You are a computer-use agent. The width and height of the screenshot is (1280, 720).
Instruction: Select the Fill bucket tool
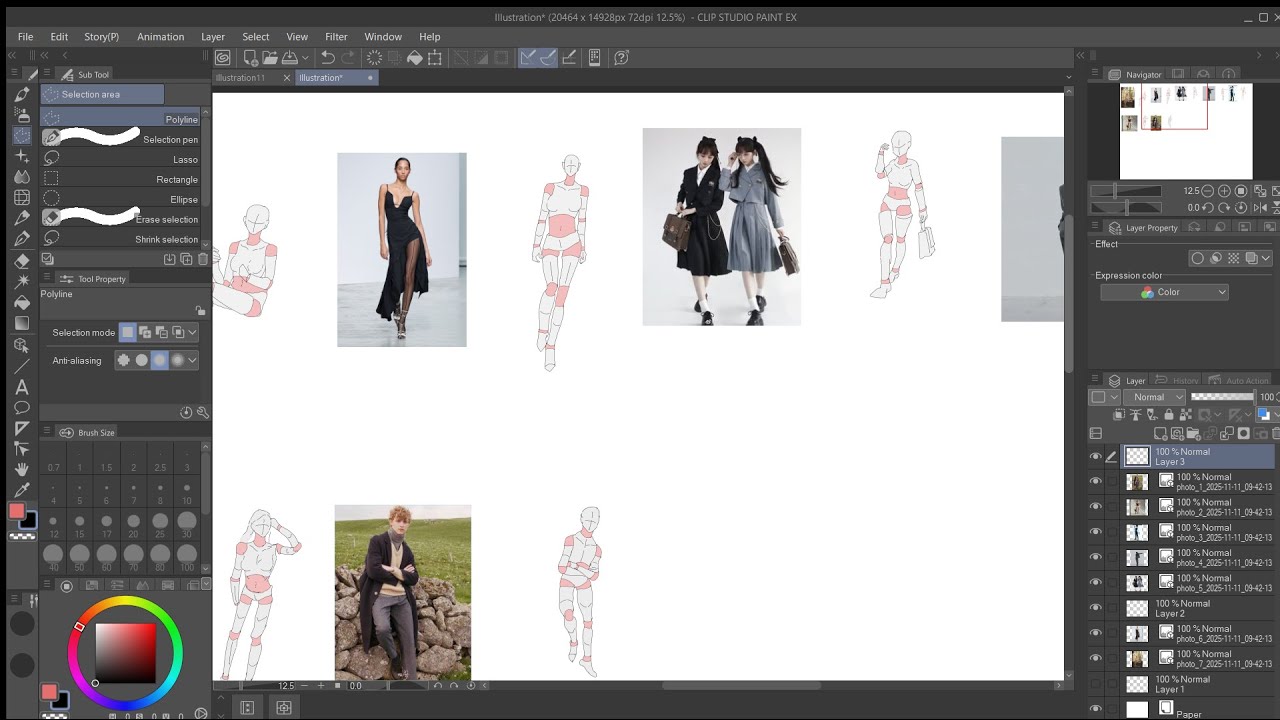[22, 302]
